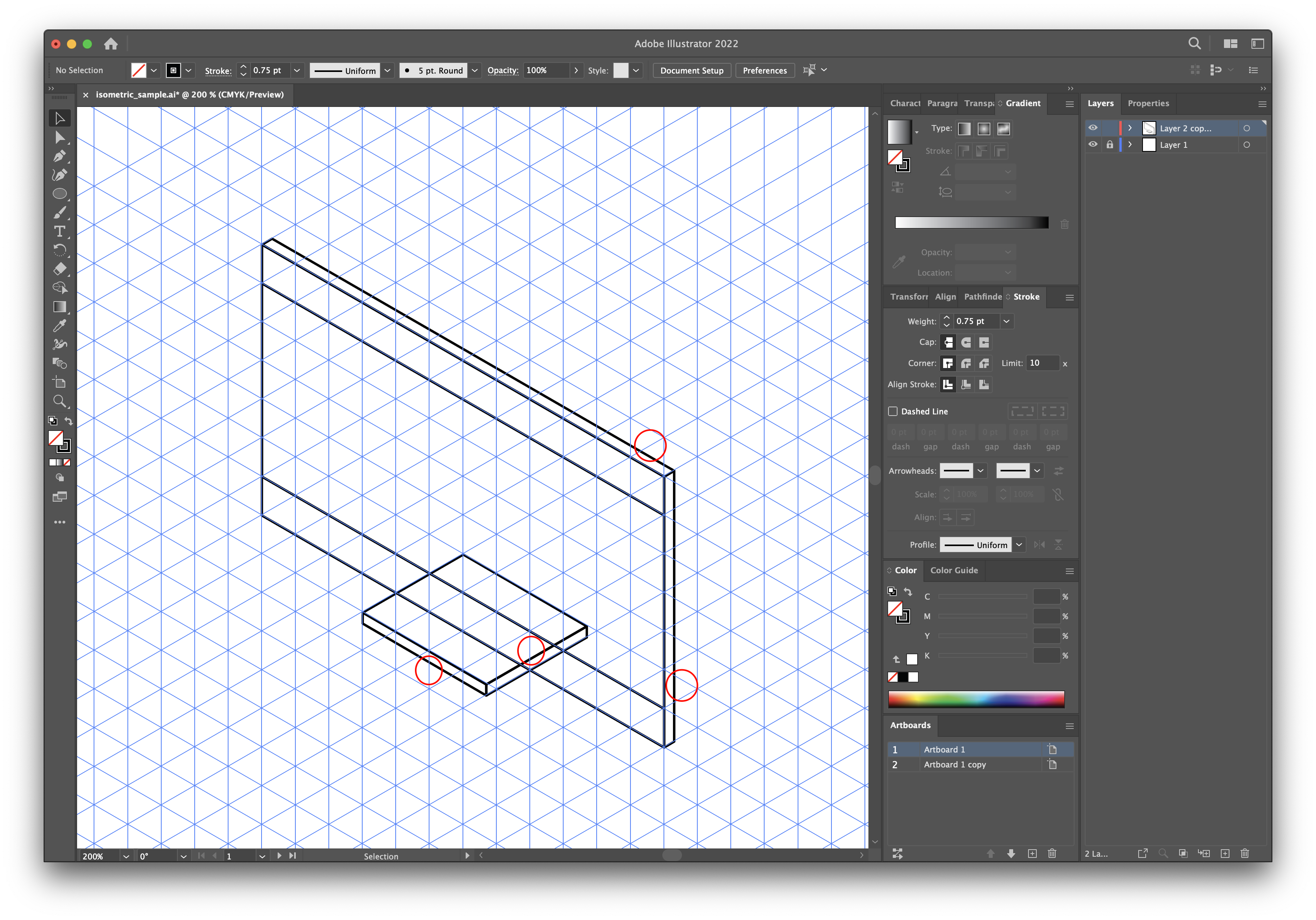Switch to the Transparency tab

979,103
